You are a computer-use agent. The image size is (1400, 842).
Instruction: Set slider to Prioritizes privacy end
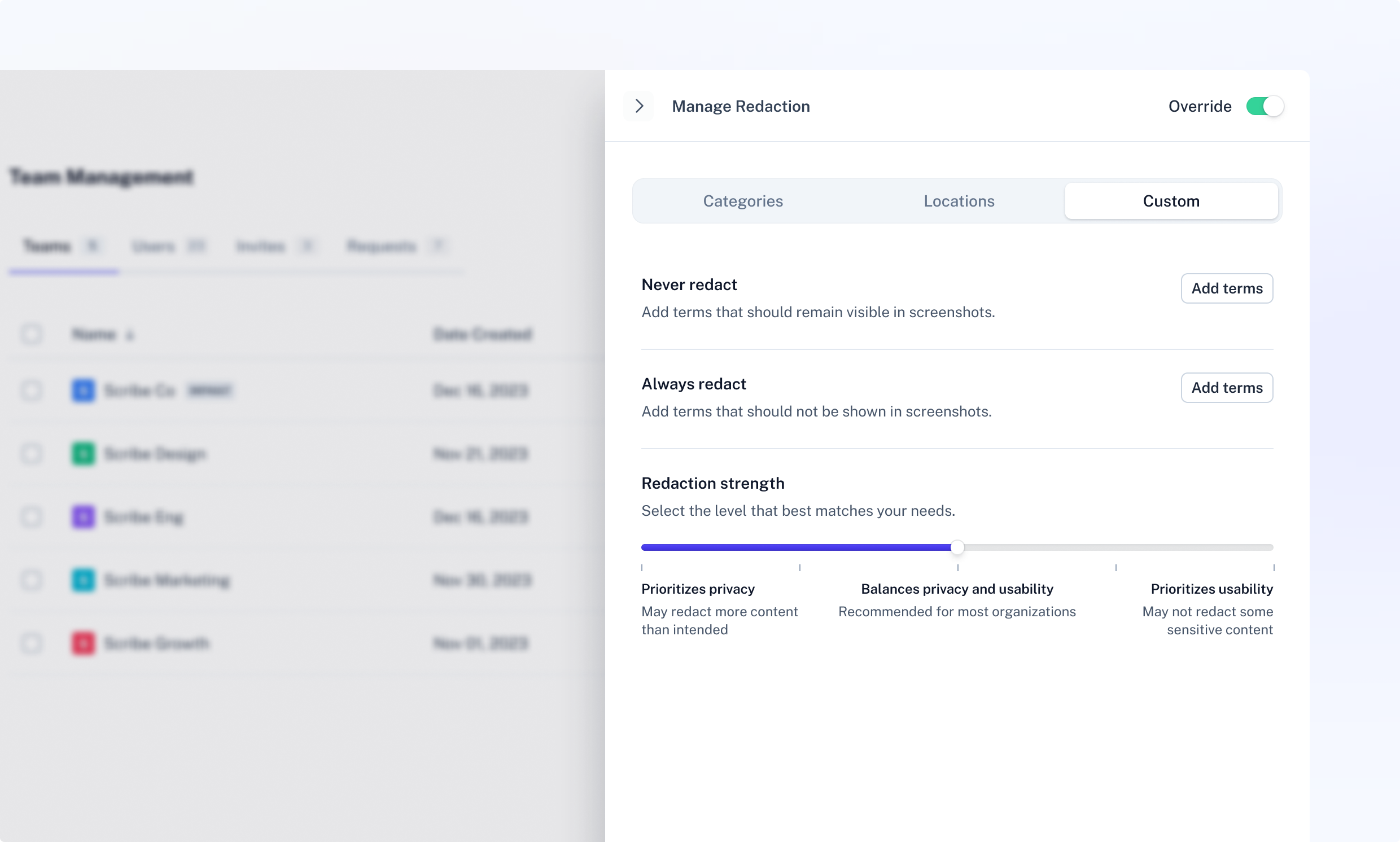[x=643, y=547]
